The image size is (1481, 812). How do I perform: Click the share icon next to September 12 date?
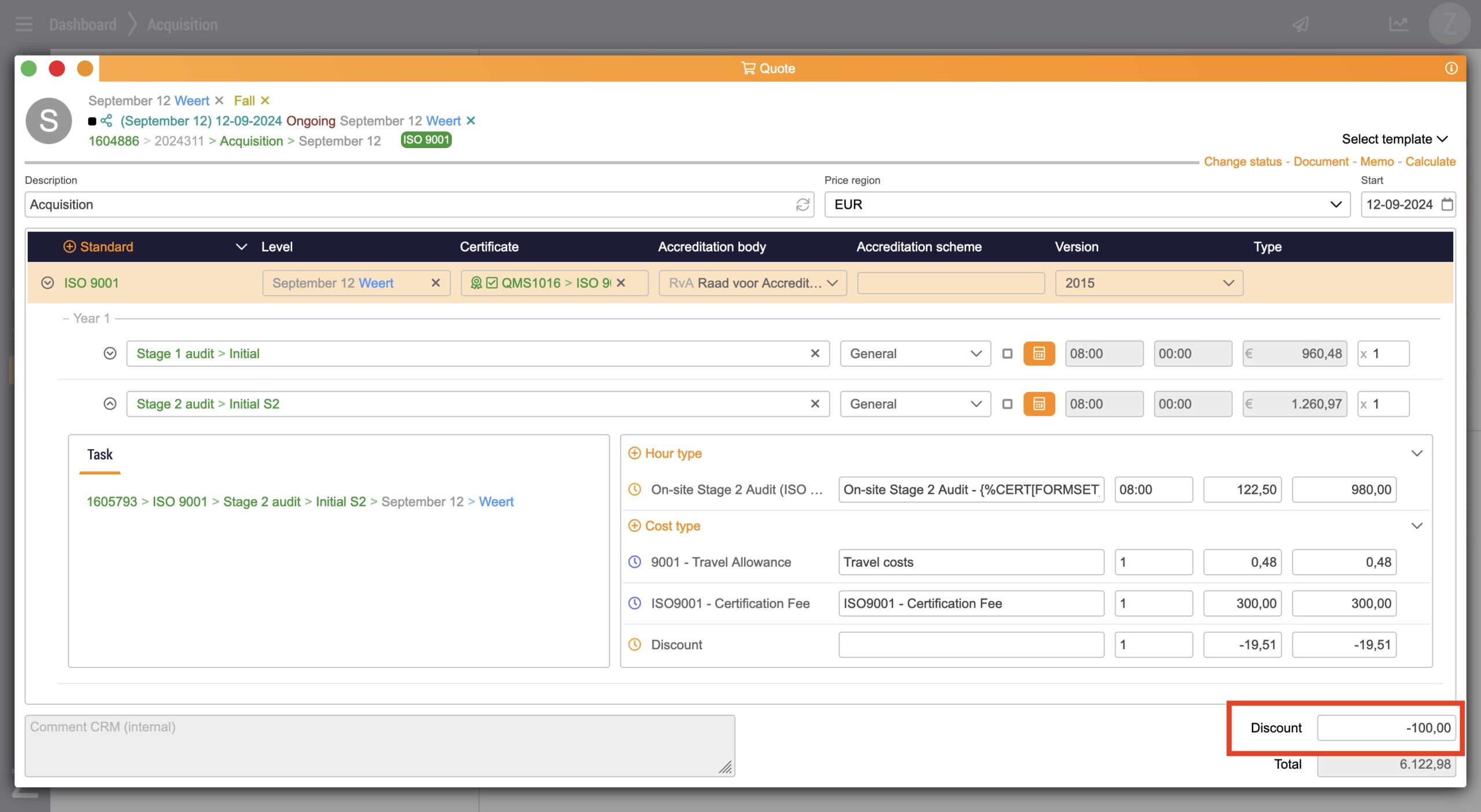[x=106, y=121]
